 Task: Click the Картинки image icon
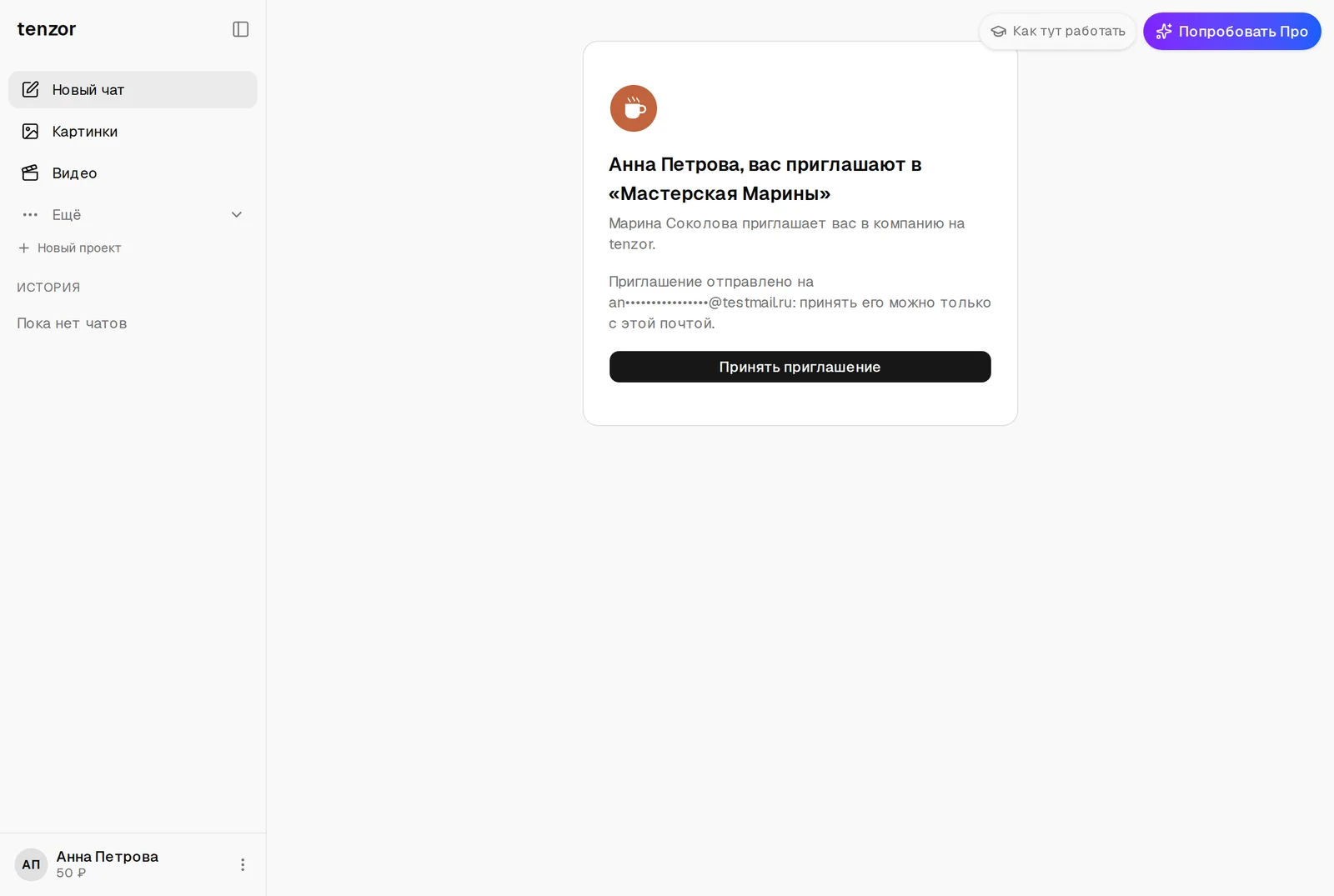pyautogui.click(x=30, y=131)
